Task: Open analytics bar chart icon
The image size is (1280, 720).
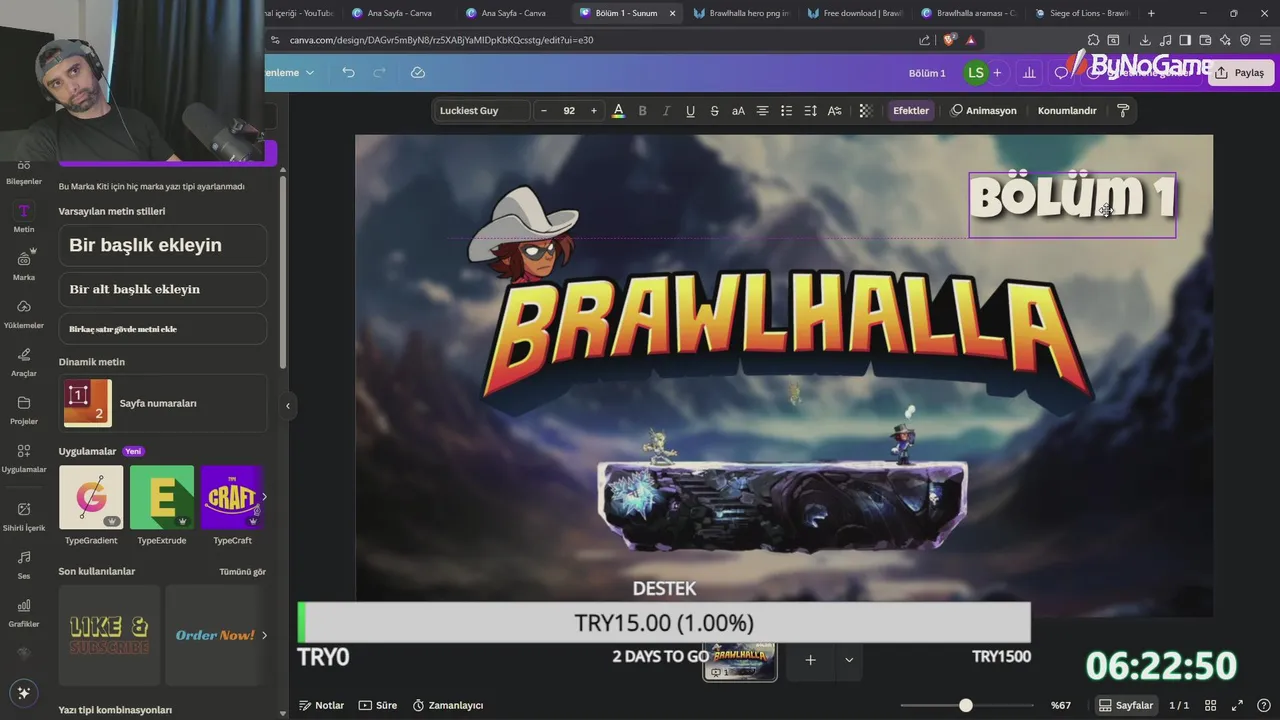Action: click(1029, 73)
